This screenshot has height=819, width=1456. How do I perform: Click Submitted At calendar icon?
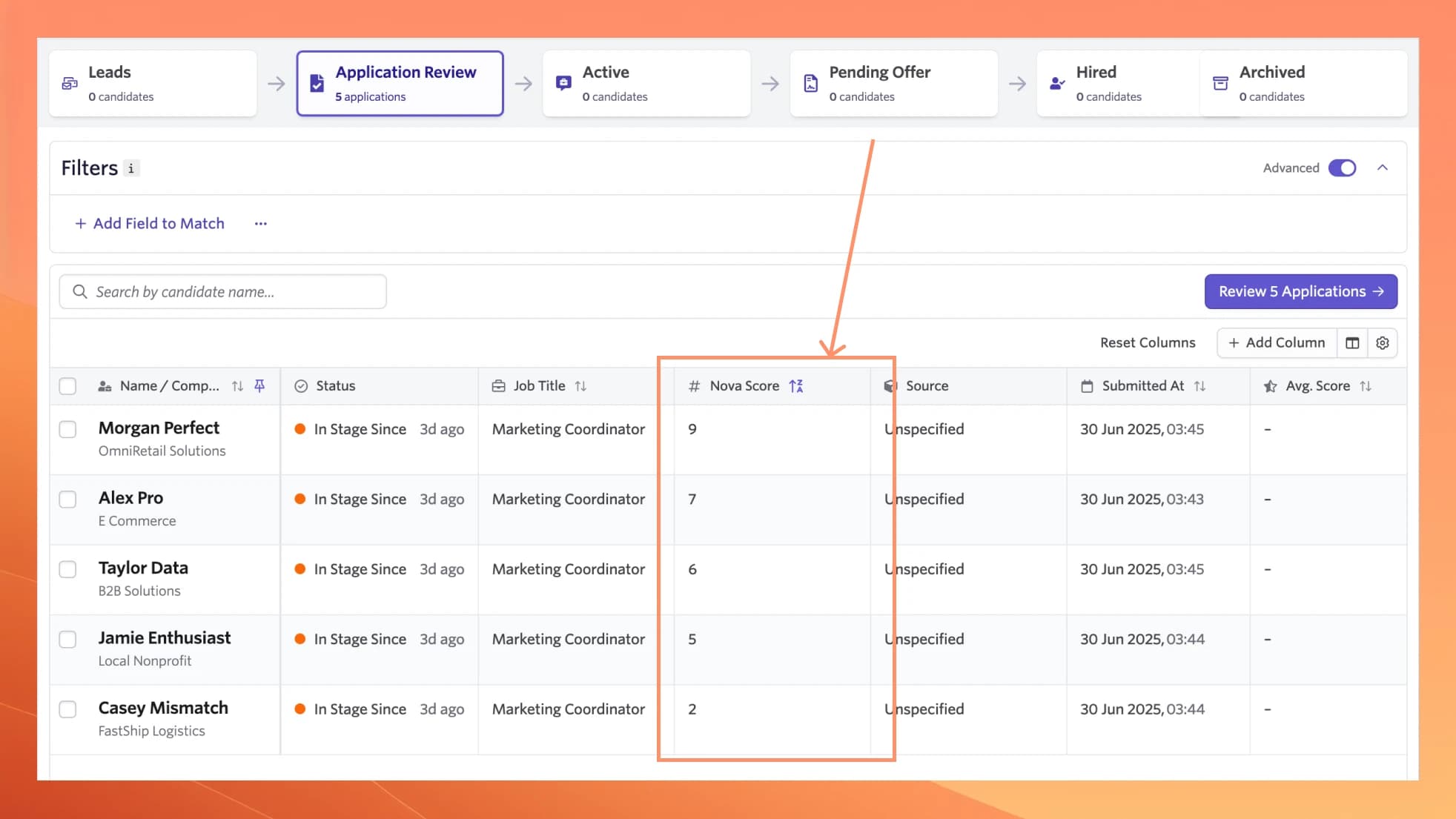pyautogui.click(x=1087, y=385)
